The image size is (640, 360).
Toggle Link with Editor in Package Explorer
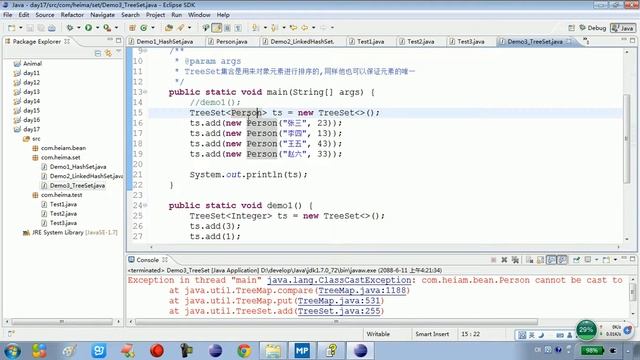click(108, 53)
